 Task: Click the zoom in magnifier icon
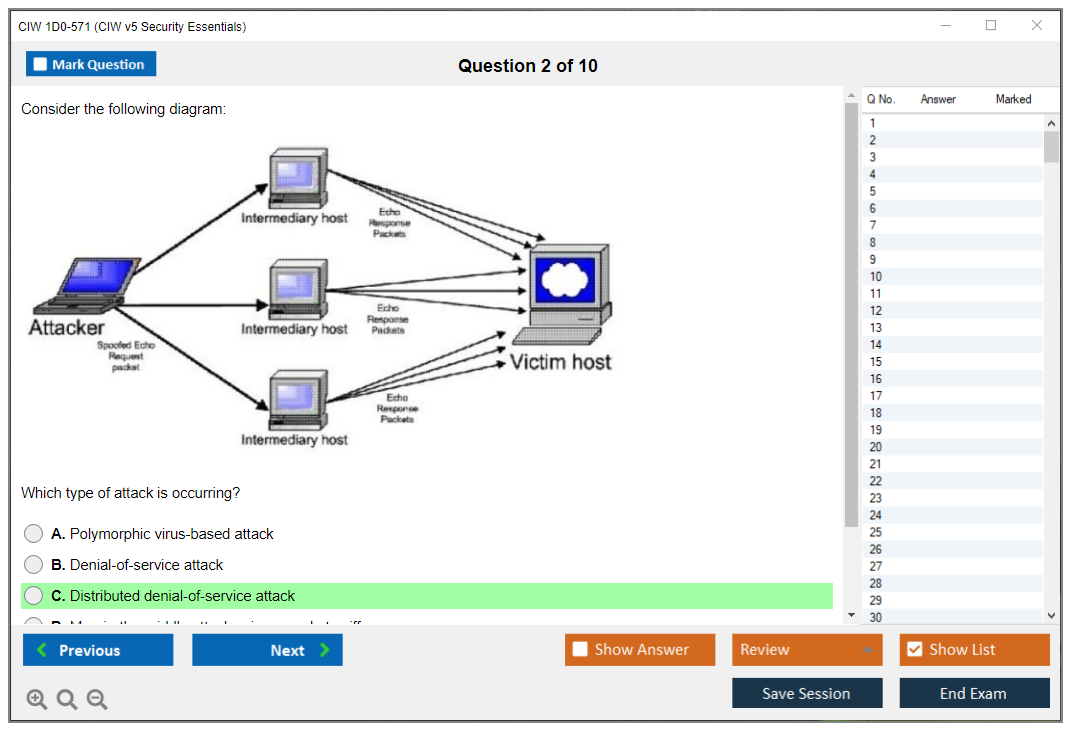37,700
